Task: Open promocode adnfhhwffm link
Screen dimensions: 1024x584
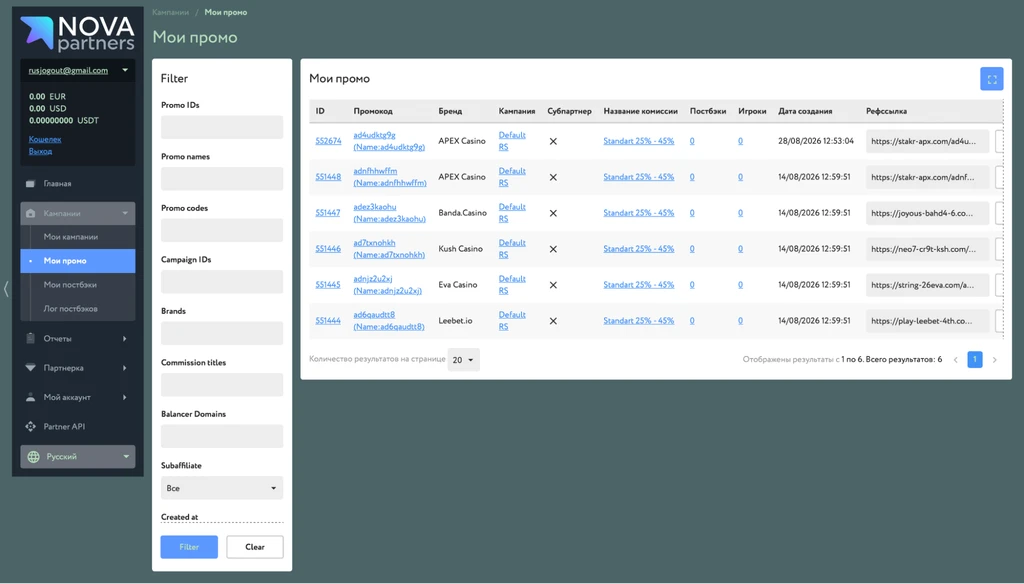Action: [x=390, y=177]
